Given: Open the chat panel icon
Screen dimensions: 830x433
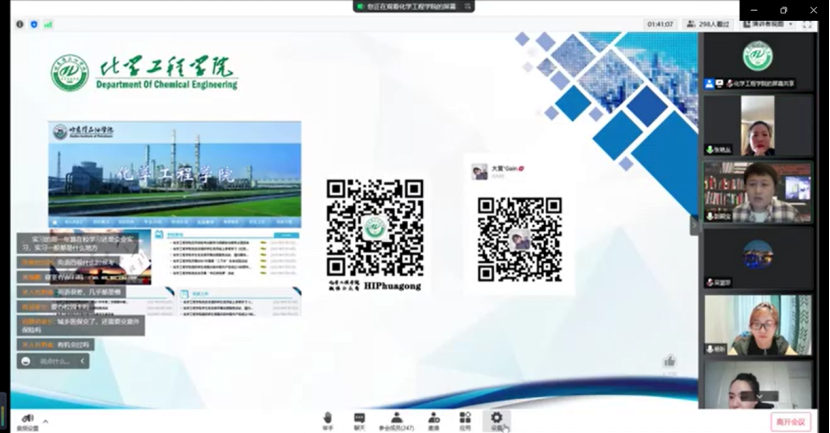Looking at the screenshot, I should click(359, 418).
